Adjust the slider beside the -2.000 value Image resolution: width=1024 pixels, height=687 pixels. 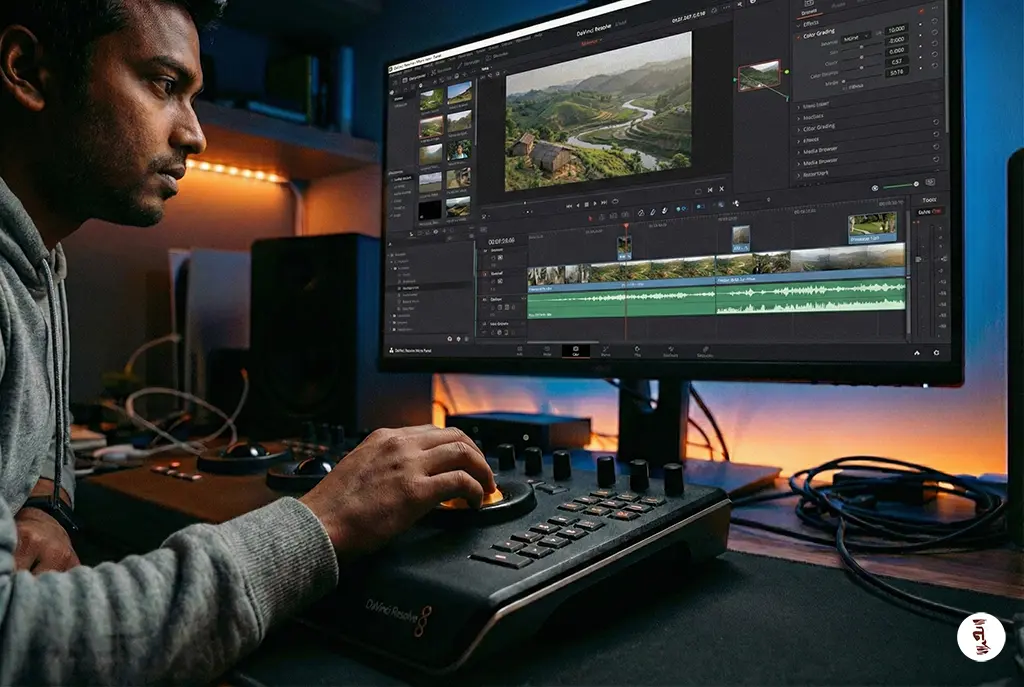862,48
